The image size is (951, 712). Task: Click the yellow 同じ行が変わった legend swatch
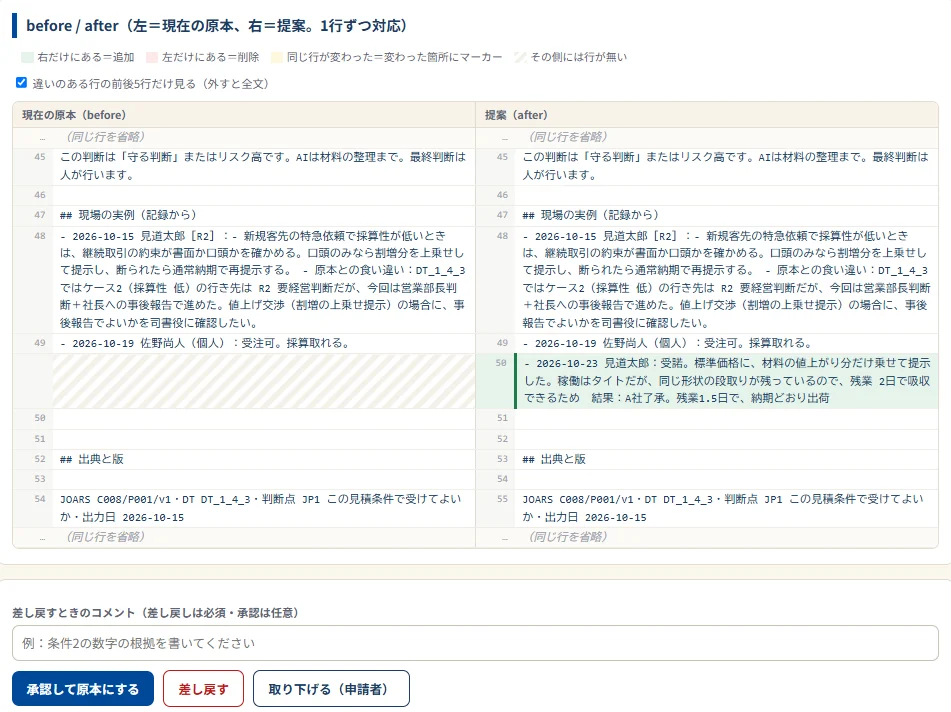click(x=277, y=57)
